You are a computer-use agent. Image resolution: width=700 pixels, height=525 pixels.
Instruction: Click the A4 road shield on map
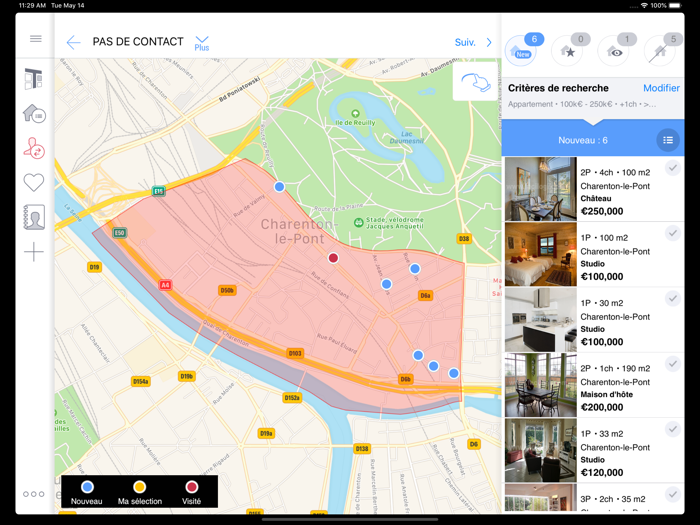165,285
